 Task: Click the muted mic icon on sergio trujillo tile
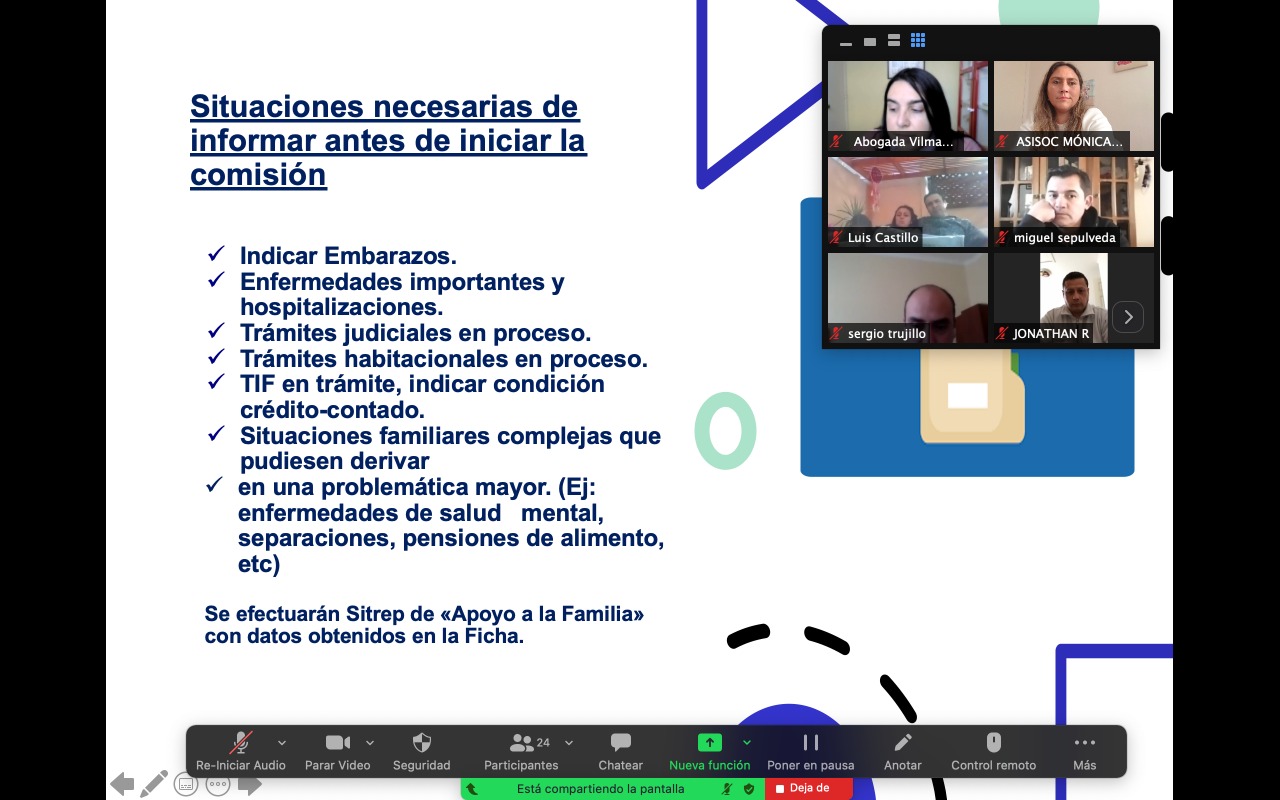[837, 334]
